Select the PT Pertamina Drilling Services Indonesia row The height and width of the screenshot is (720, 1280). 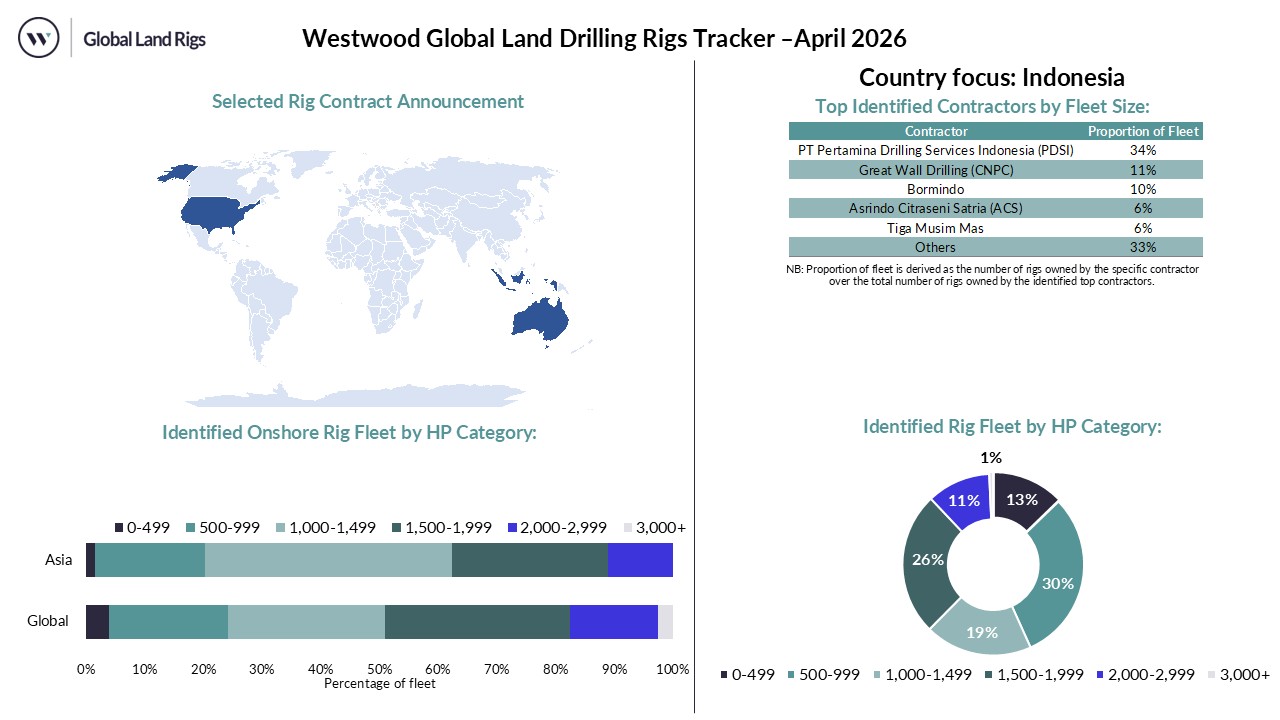(996, 150)
